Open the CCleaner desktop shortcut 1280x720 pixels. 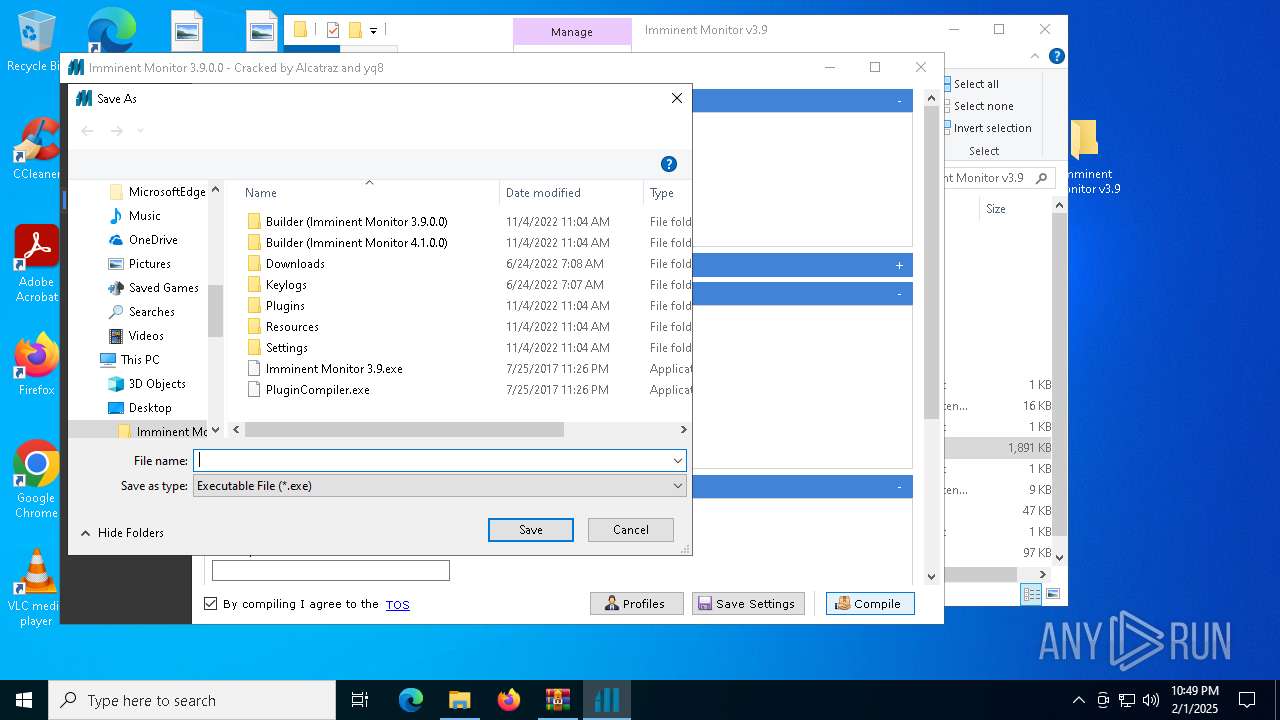click(x=36, y=150)
